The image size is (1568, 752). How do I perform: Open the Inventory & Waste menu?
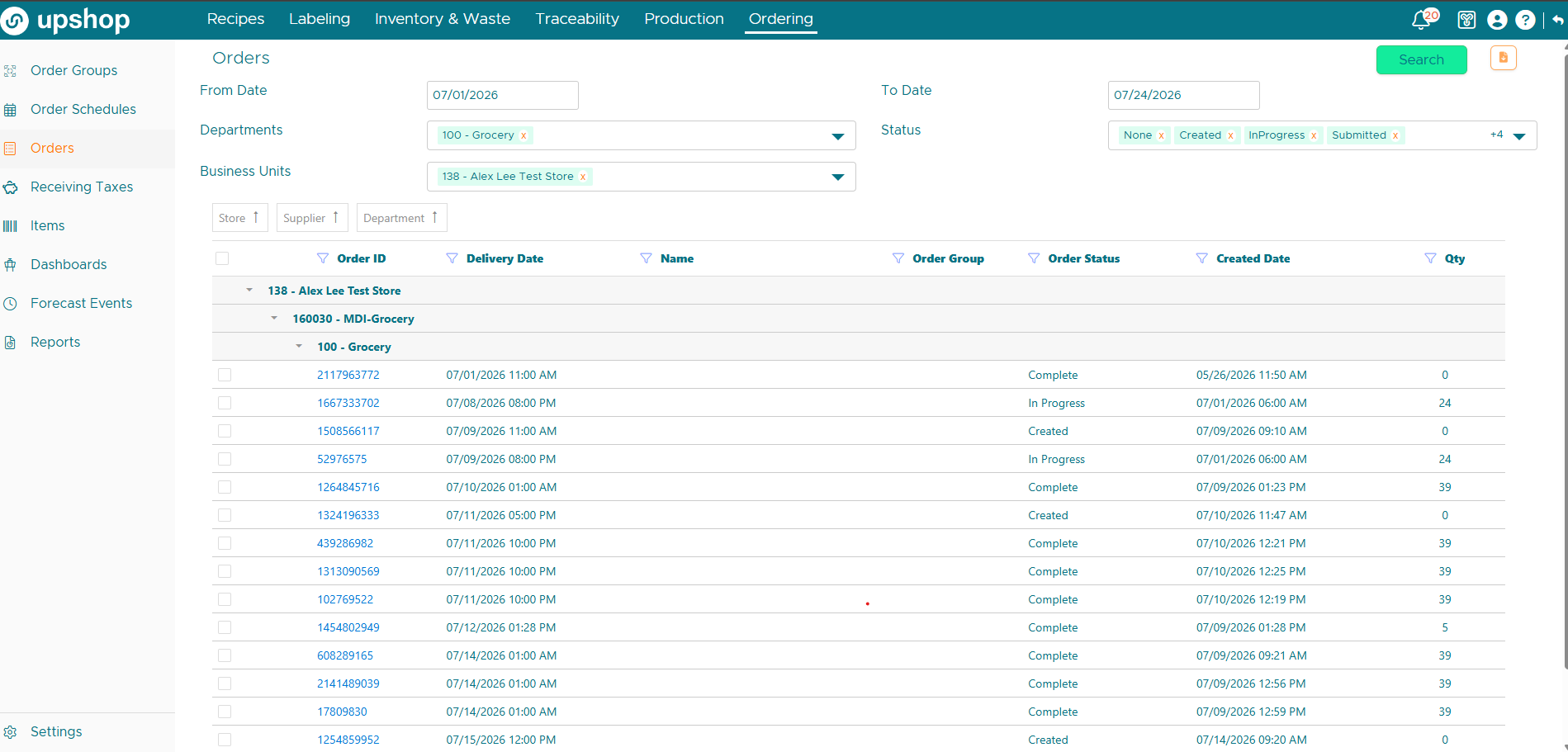tap(443, 19)
